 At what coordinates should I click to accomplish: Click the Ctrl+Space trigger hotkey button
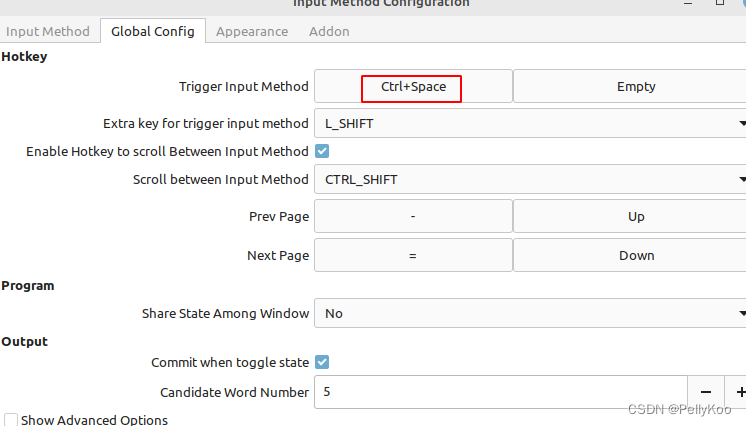(413, 87)
